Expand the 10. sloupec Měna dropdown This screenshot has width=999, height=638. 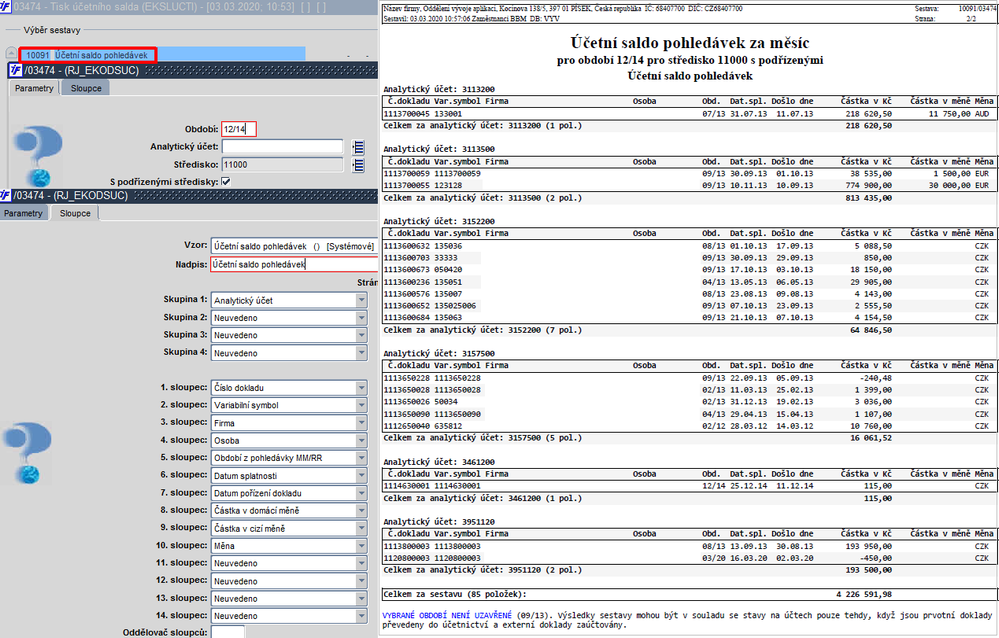(x=361, y=546)
